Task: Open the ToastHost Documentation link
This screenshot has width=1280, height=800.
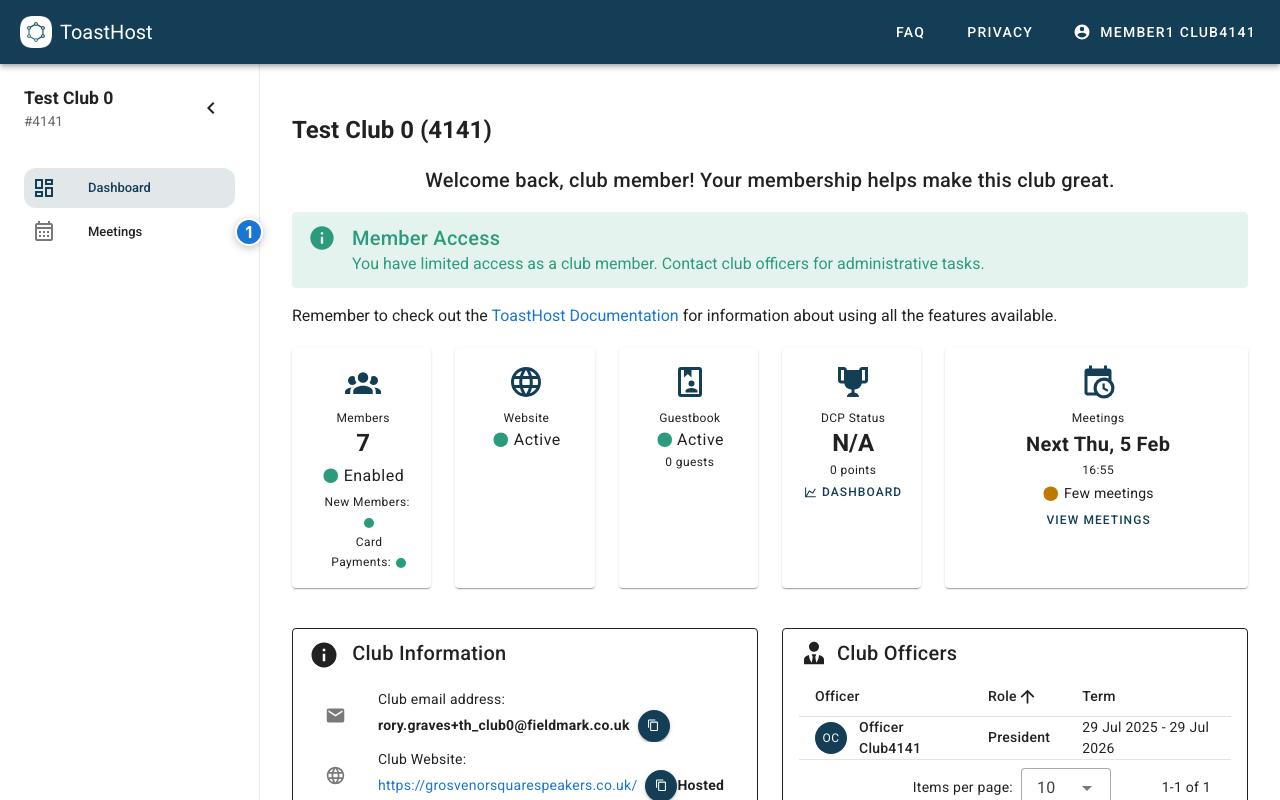Action: 585,315
